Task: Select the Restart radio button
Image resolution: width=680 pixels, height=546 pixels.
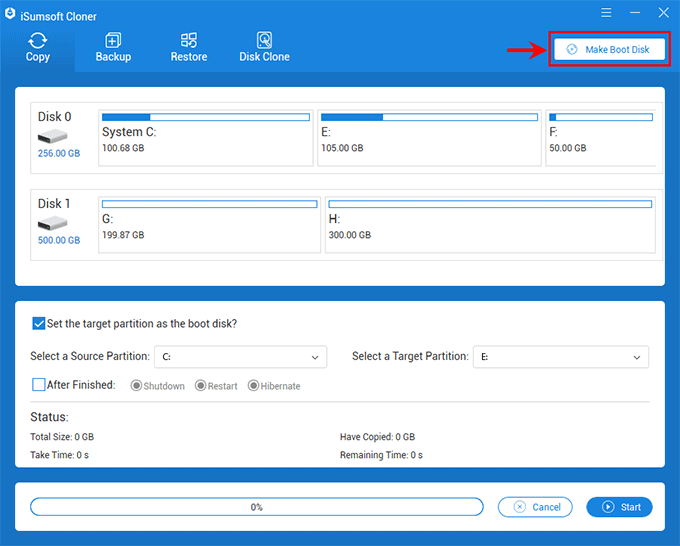Action: point(200,386)
